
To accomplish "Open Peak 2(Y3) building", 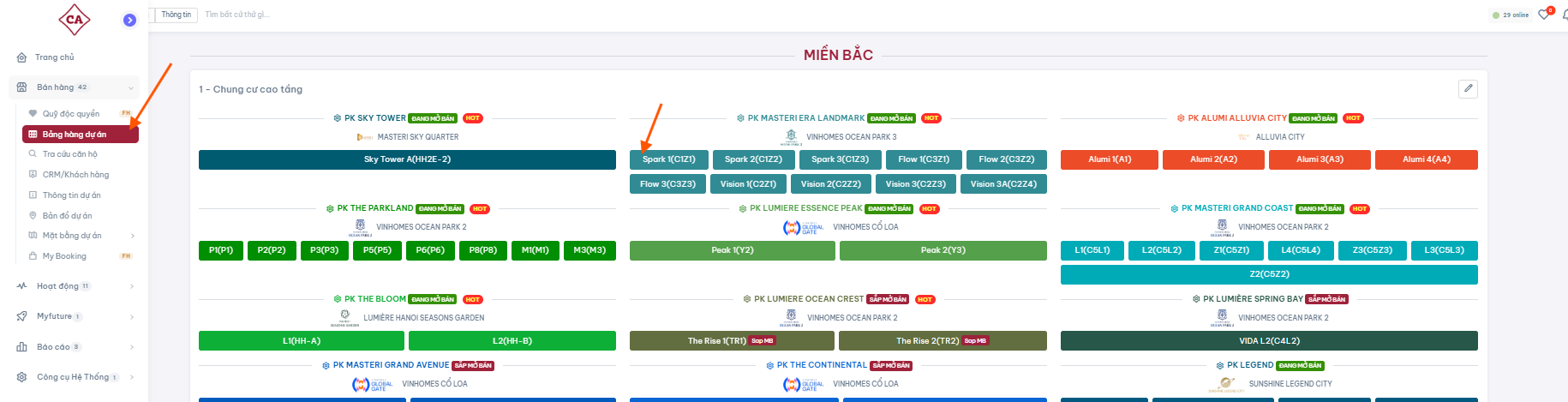I will [x=943, y=250].
